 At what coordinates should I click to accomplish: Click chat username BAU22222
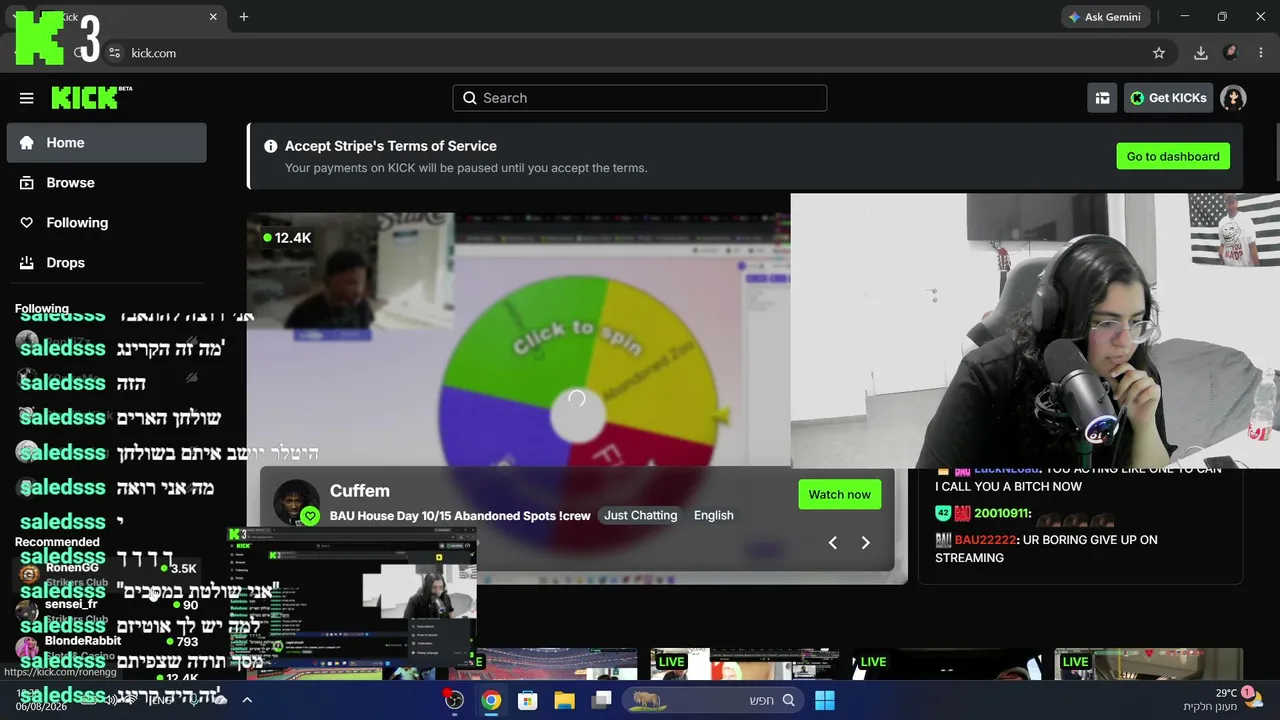point(985,540)
